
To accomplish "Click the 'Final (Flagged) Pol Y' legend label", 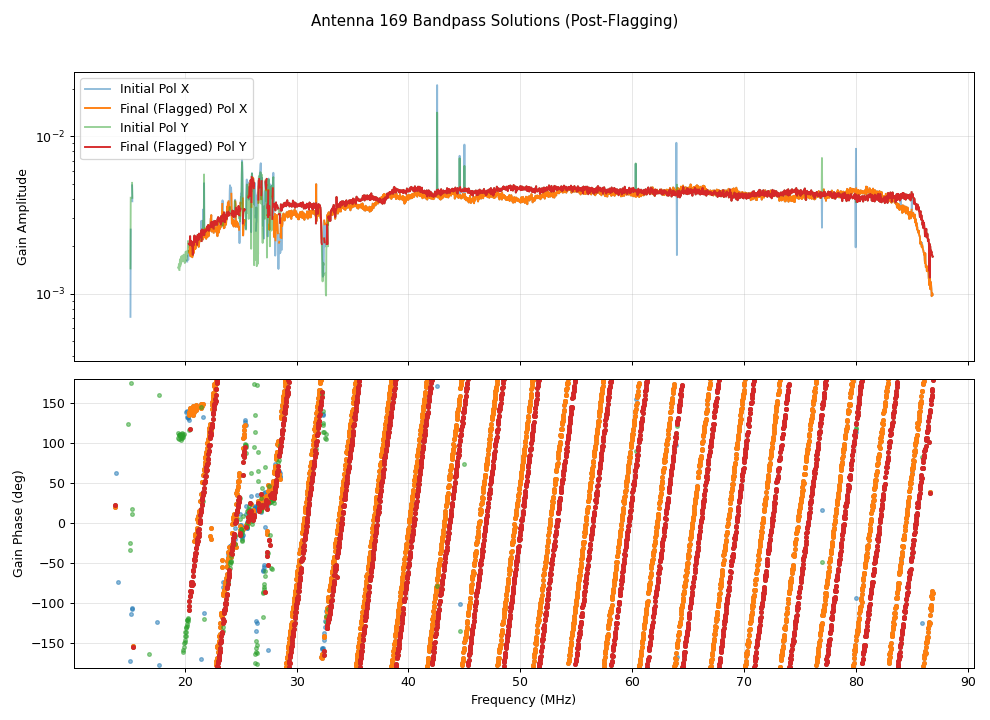I will pos(183,147).
